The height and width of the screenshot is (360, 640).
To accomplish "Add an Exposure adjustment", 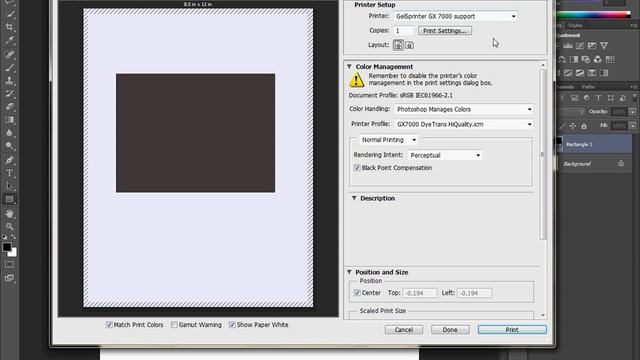I will [x=592, y=46].
